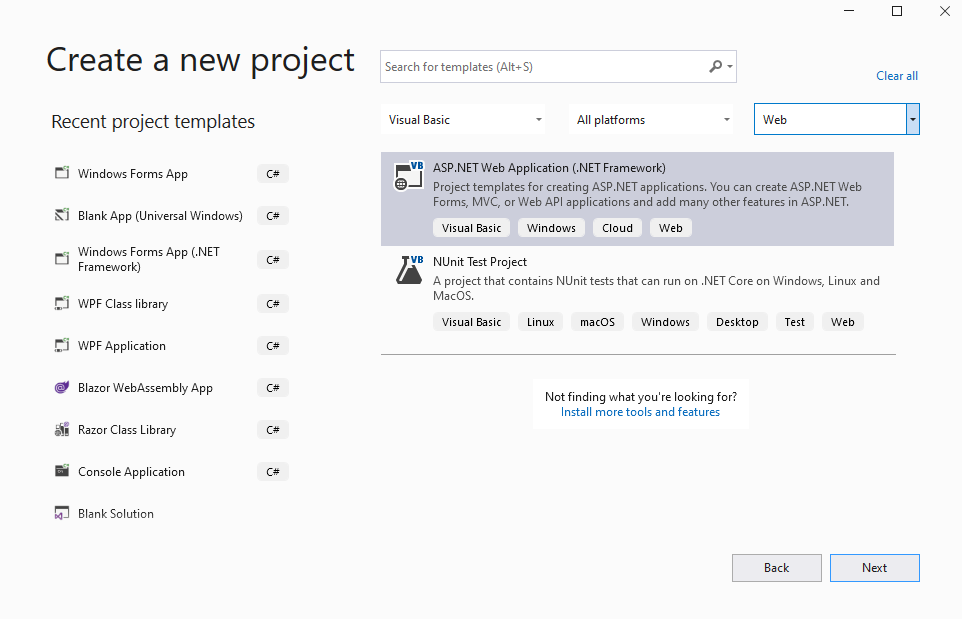Select the NUnit Test Project template
The width and height of the screenshot is (962, 619).
coord(637,293)
